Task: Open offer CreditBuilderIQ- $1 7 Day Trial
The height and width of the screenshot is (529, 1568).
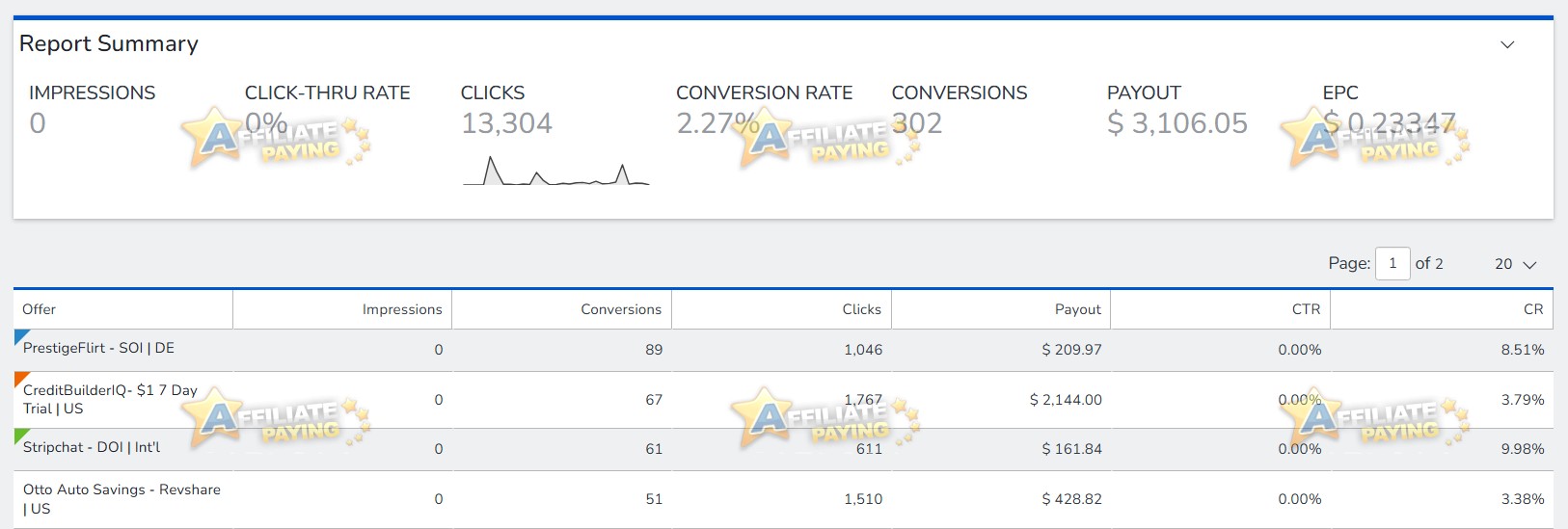Action: [x=110, y=399]
